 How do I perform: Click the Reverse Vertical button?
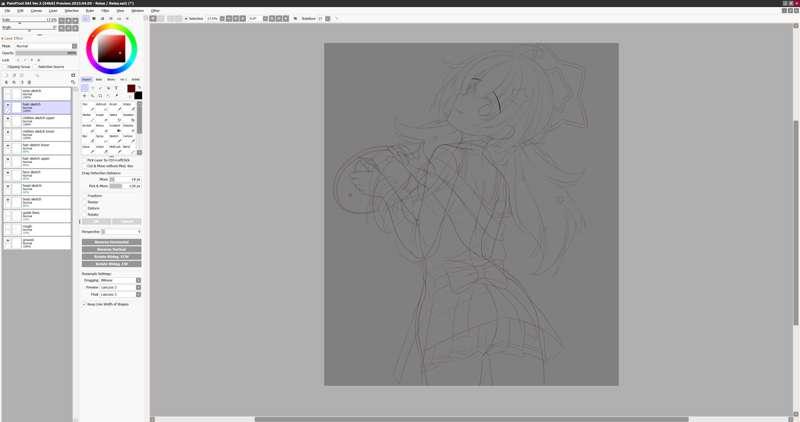[x=112, y=249]
